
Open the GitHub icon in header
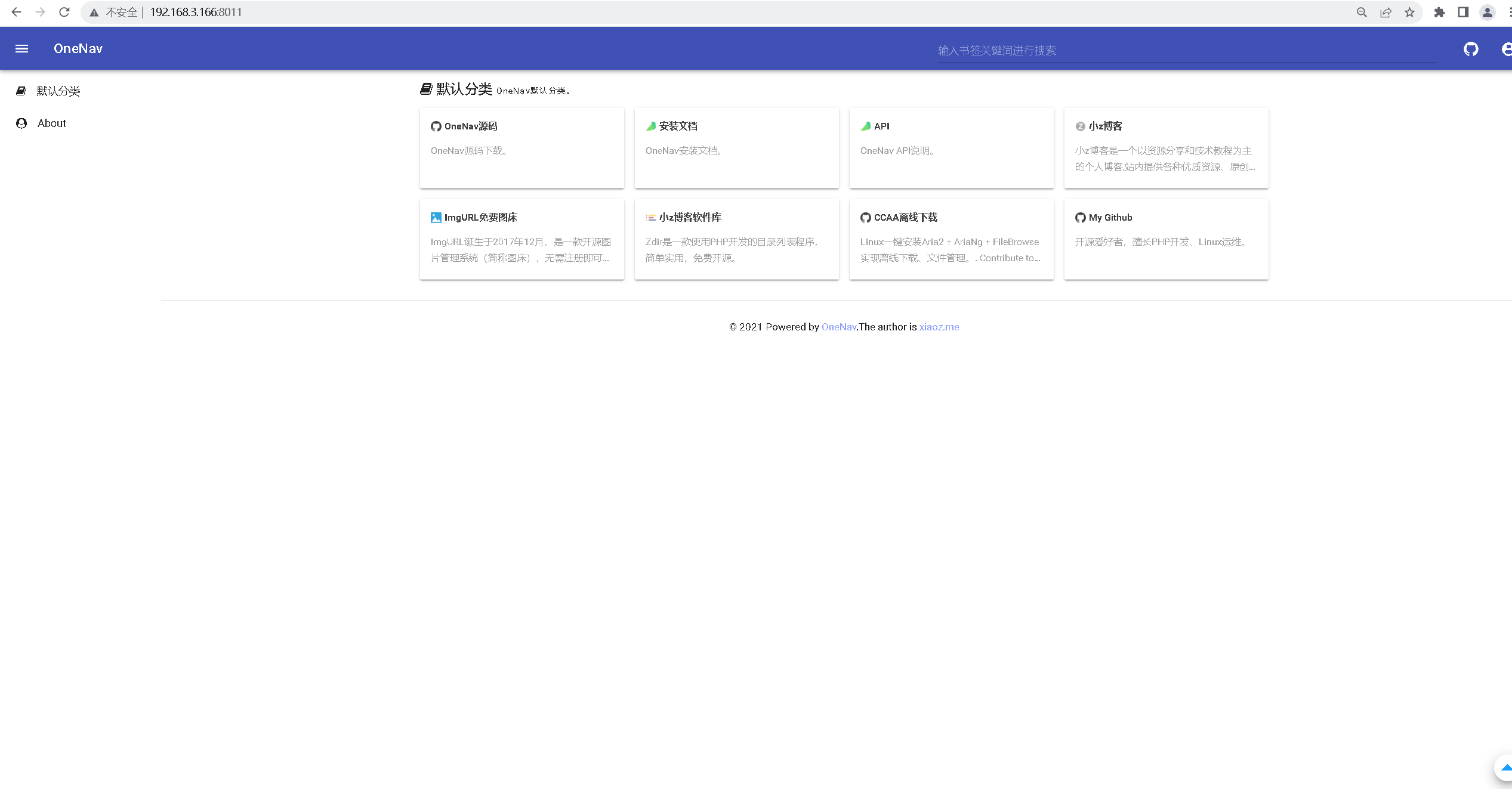click(x=1471, y=49)
